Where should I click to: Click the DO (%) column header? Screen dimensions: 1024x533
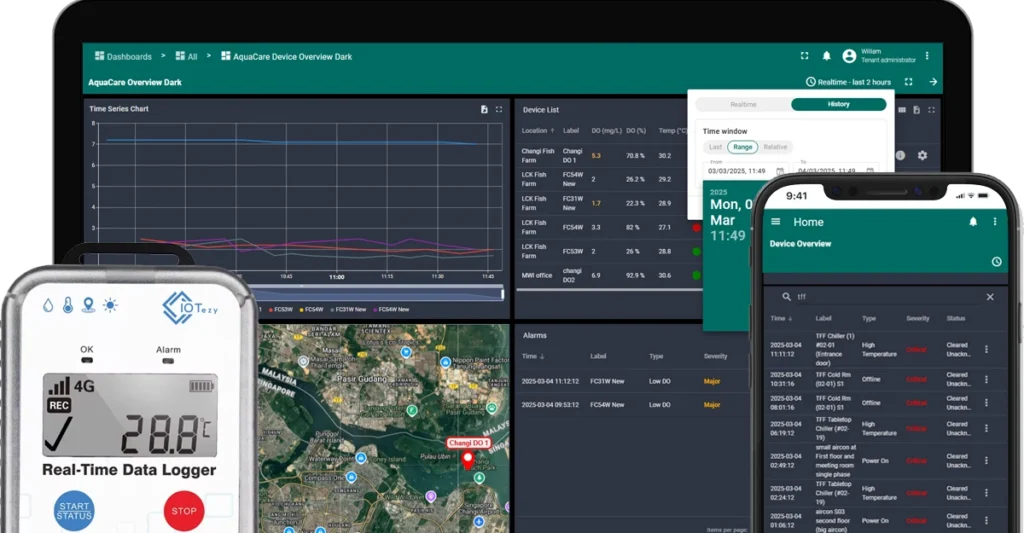636,131
